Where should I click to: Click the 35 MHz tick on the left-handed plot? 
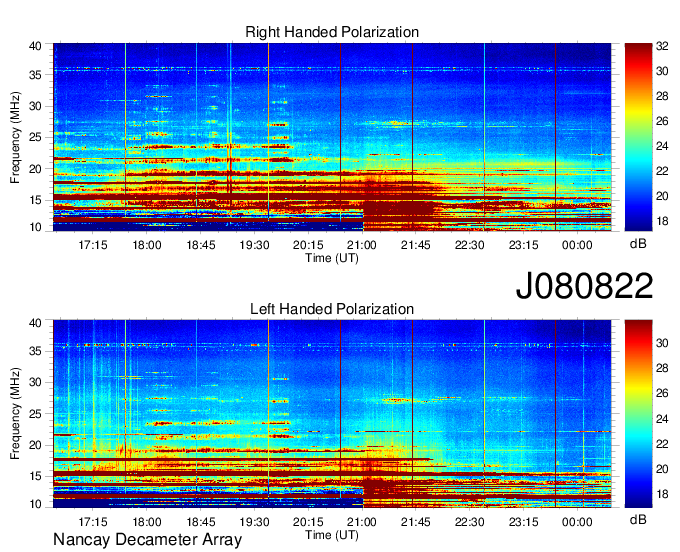click(x=36, y=351)
